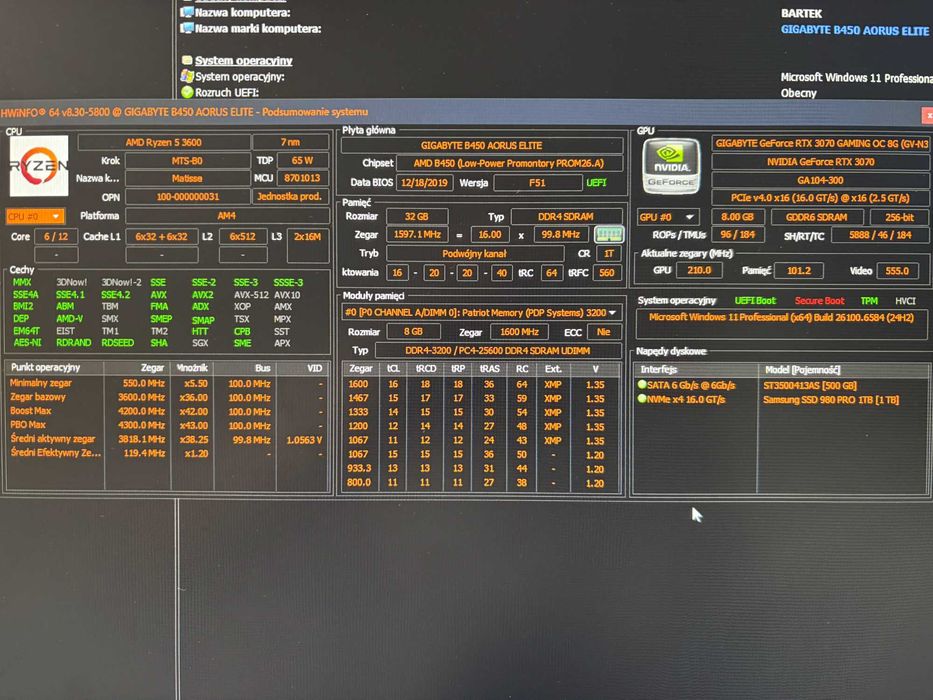Close the HWiNFO summary window
This screenshot has height=700, width=933.
(927, 115)
